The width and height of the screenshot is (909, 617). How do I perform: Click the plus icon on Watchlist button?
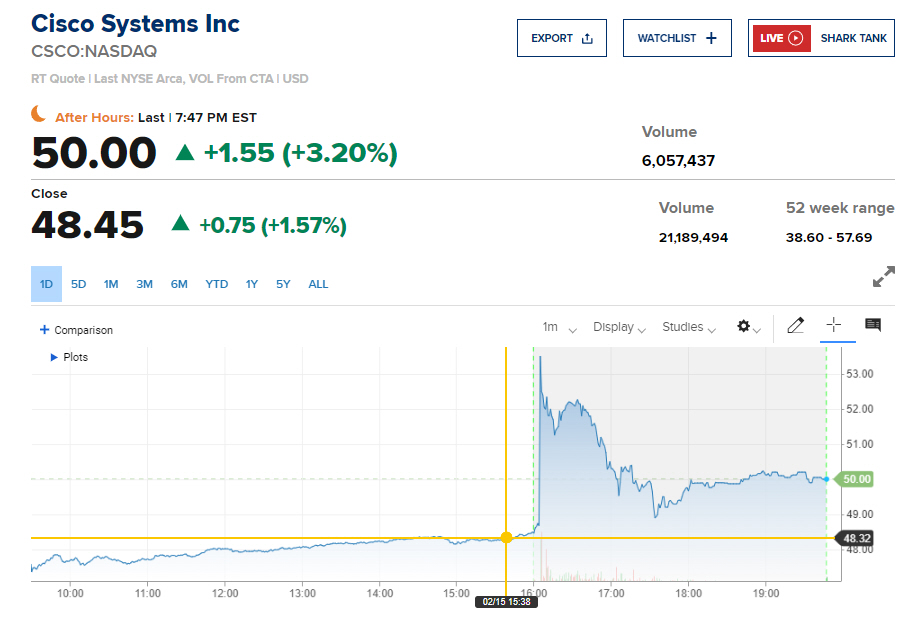click(711, 38)
